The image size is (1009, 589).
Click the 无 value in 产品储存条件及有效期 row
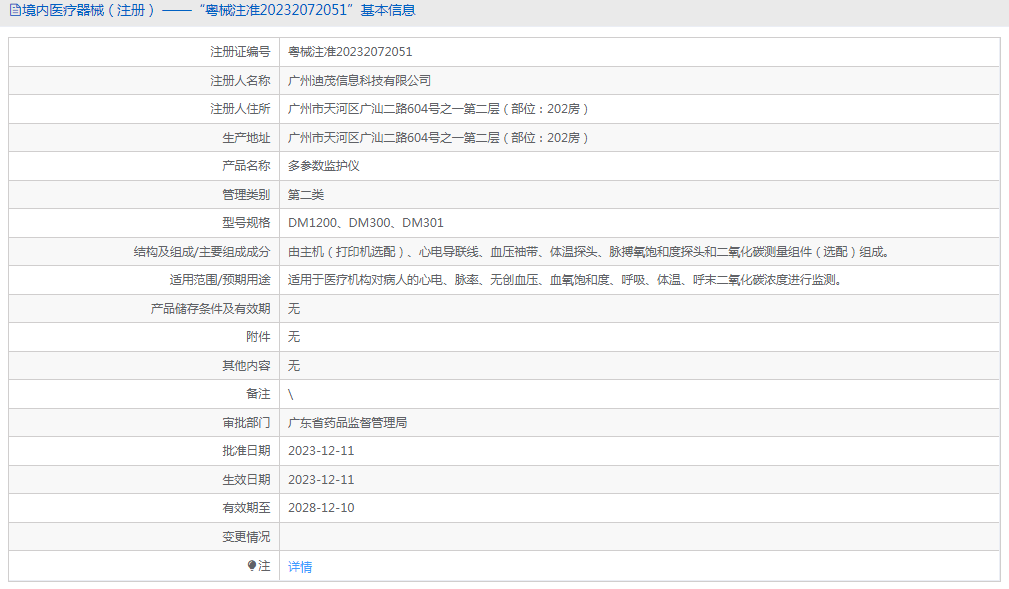point(294,308)
